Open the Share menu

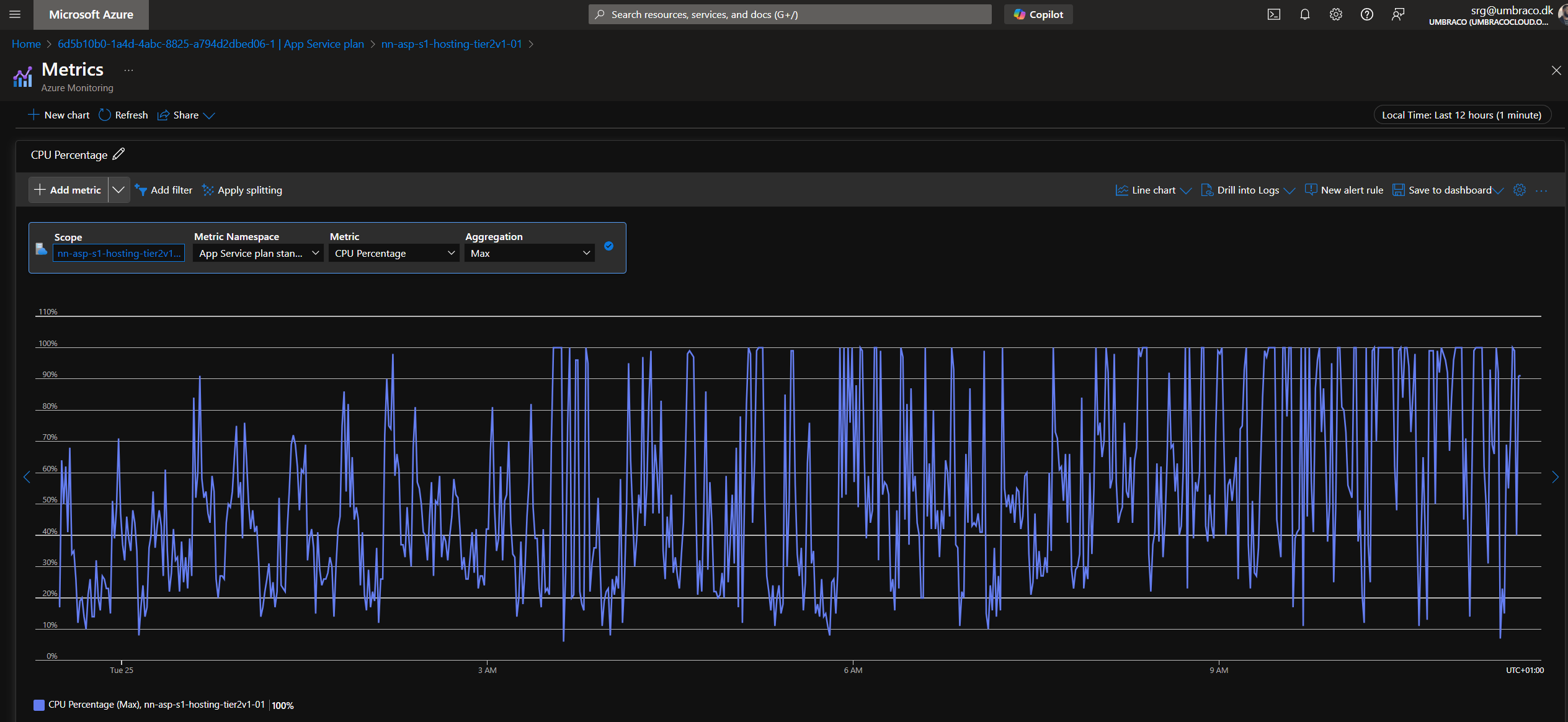click(186, 115)
